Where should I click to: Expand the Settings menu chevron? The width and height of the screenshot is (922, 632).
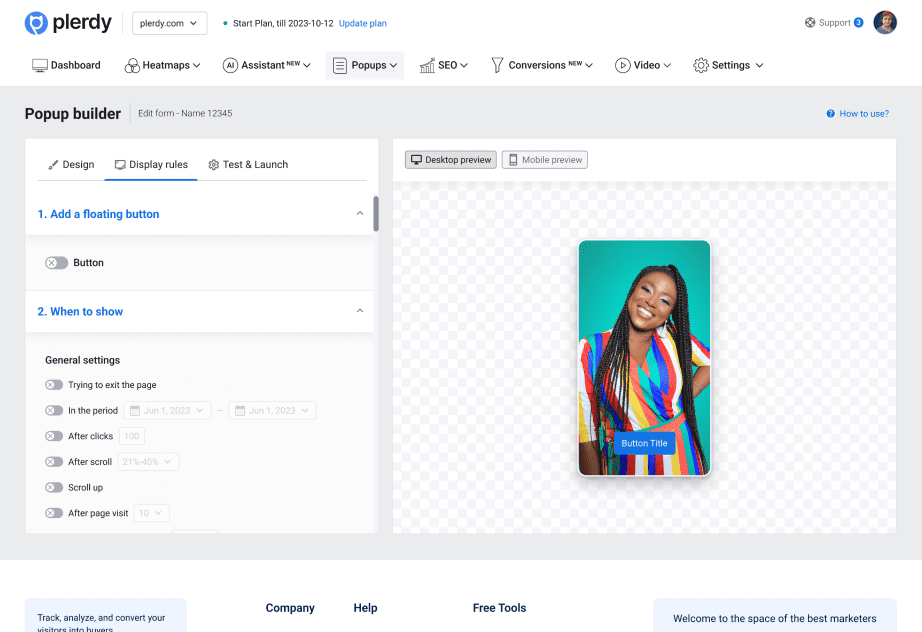pos(759,65)
